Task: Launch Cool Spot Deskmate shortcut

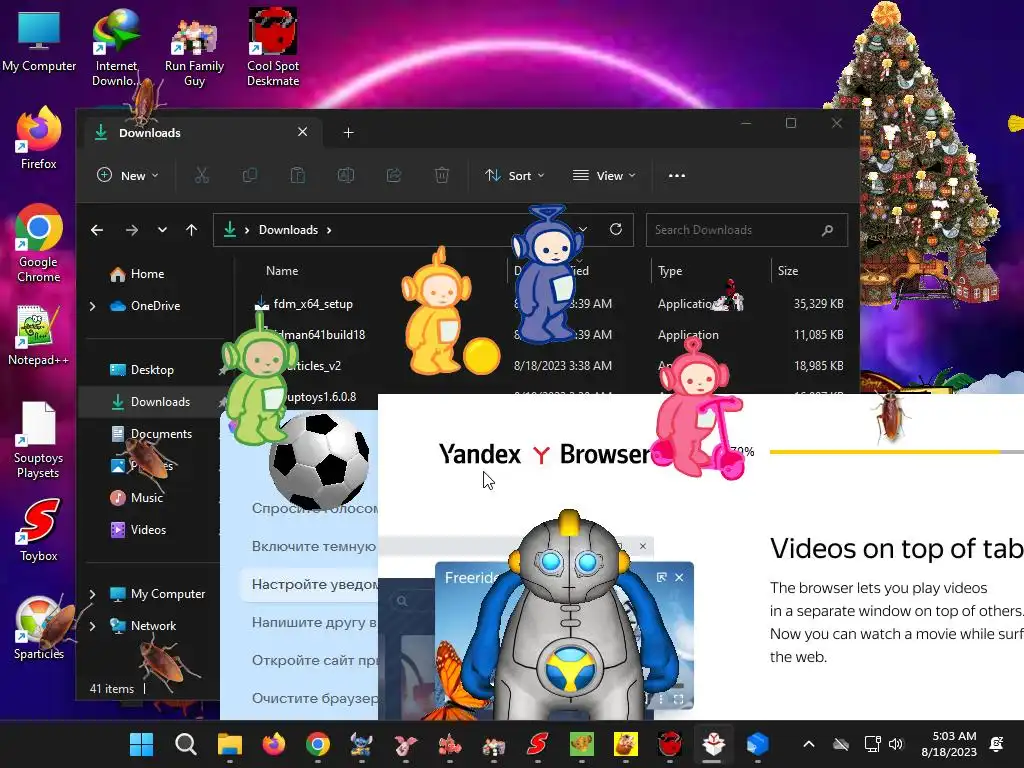Action: point(273,47)
